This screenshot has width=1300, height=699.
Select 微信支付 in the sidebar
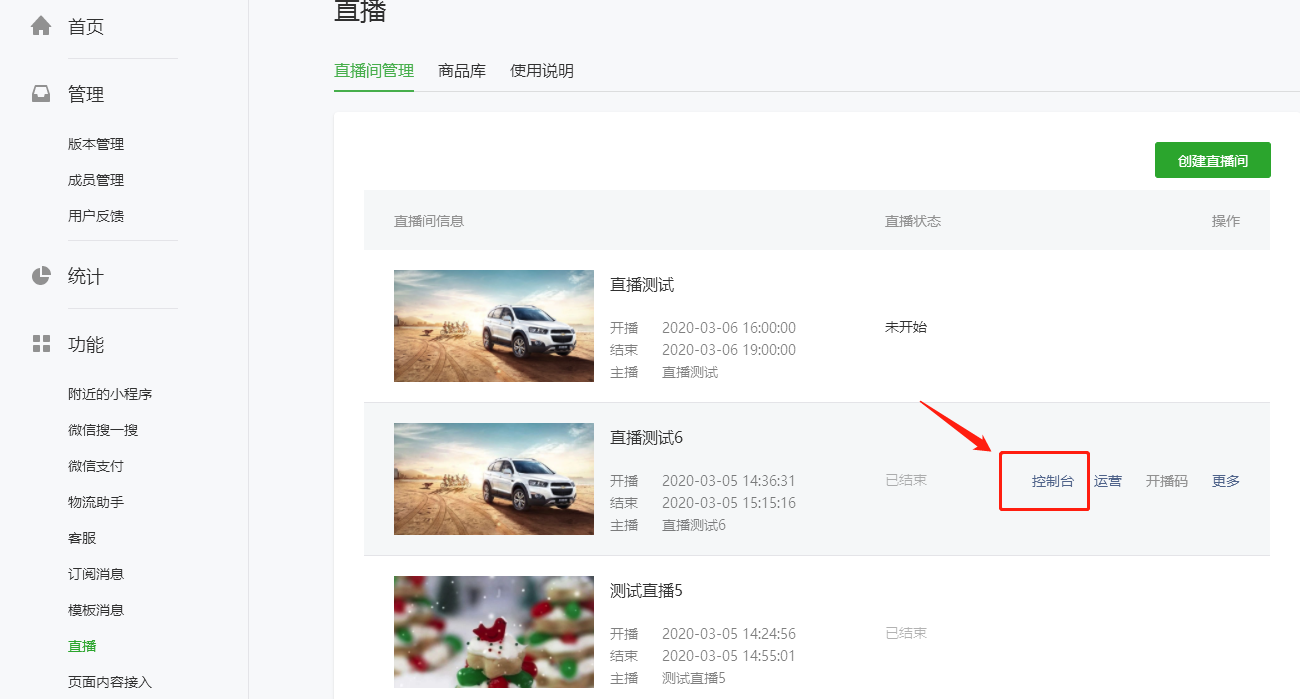(x=96, y=466)
